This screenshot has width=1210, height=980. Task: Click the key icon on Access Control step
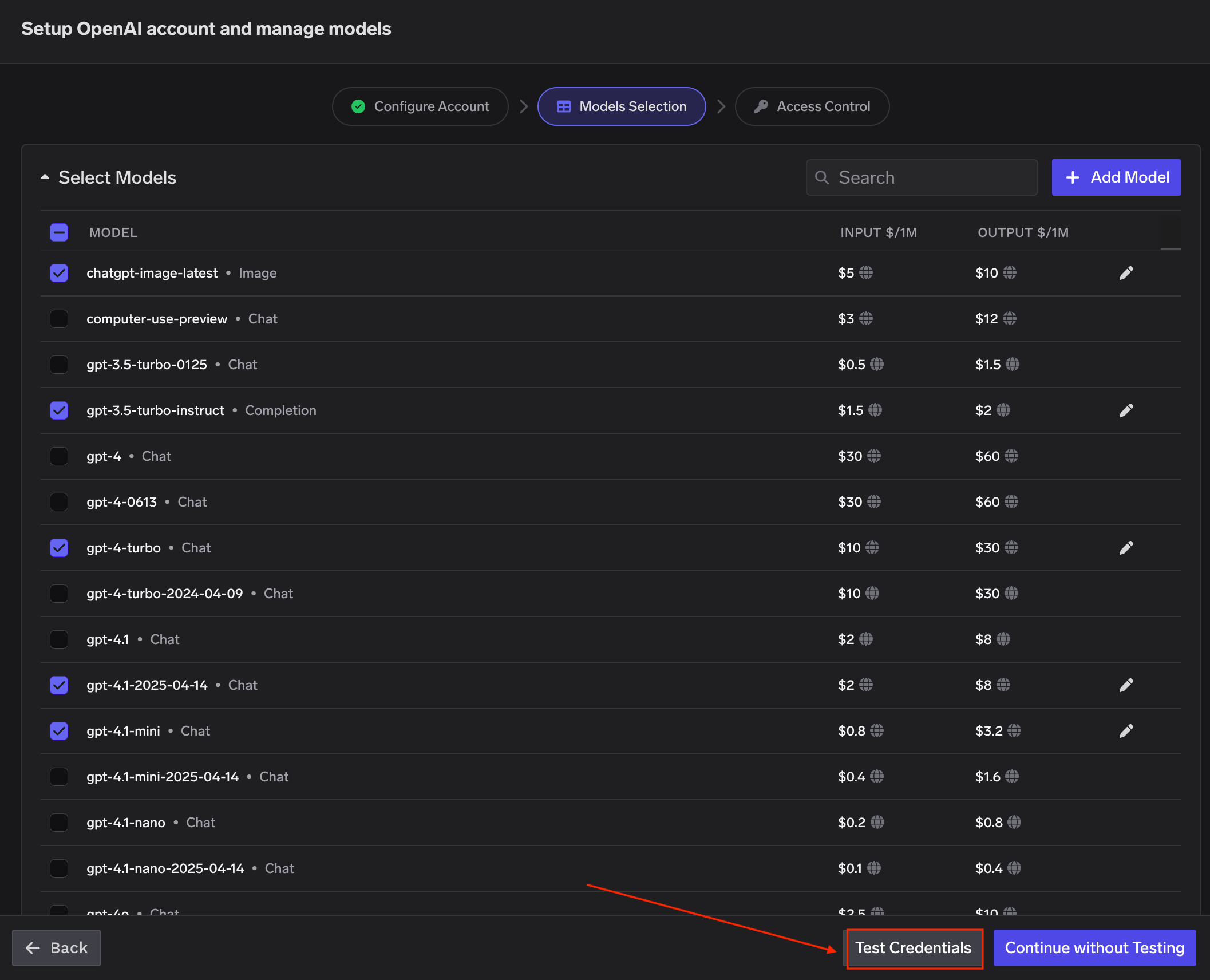pos(761,106)
